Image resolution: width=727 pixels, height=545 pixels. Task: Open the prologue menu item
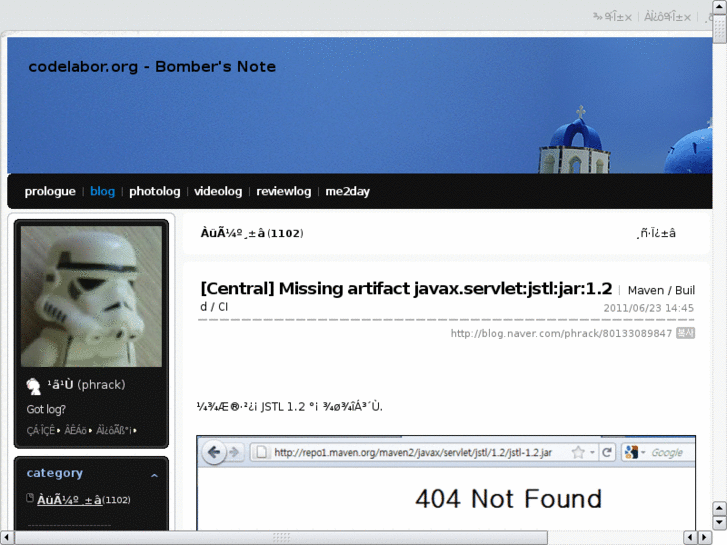(x=50, y=191)
